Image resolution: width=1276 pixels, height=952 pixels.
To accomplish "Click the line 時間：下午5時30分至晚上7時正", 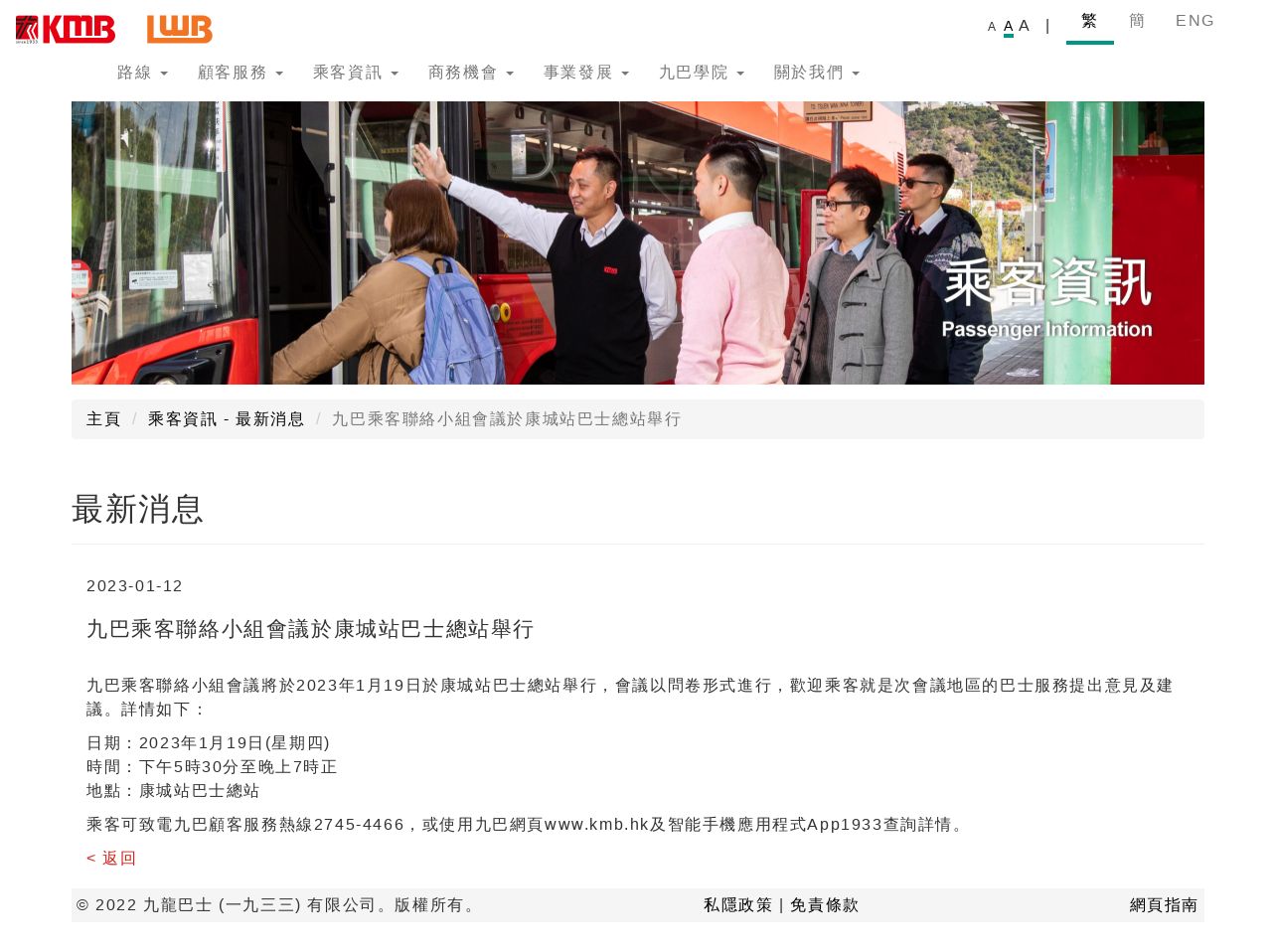I will 212,767.
